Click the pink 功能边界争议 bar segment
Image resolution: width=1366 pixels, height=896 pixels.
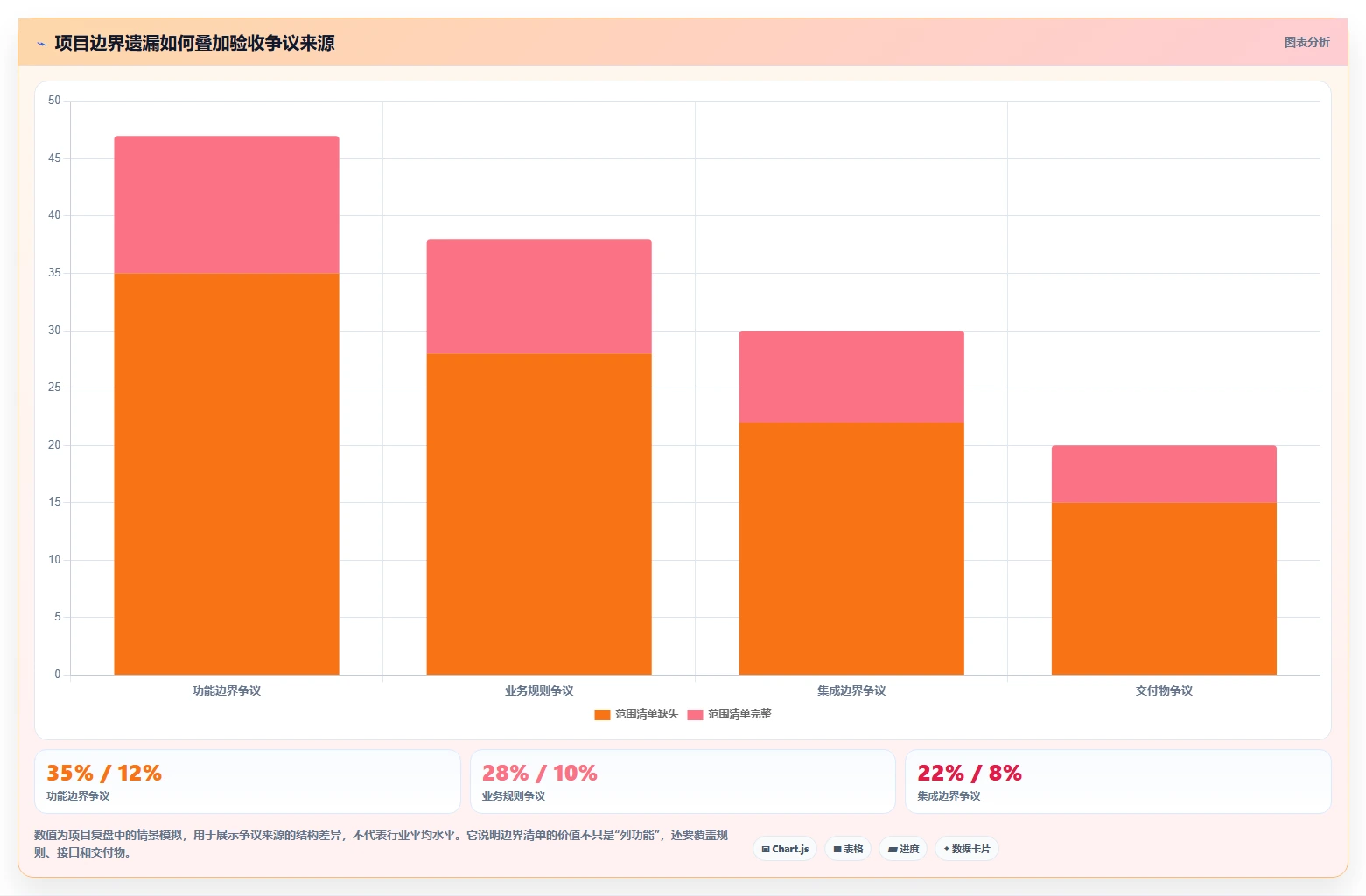coord(227,205)
